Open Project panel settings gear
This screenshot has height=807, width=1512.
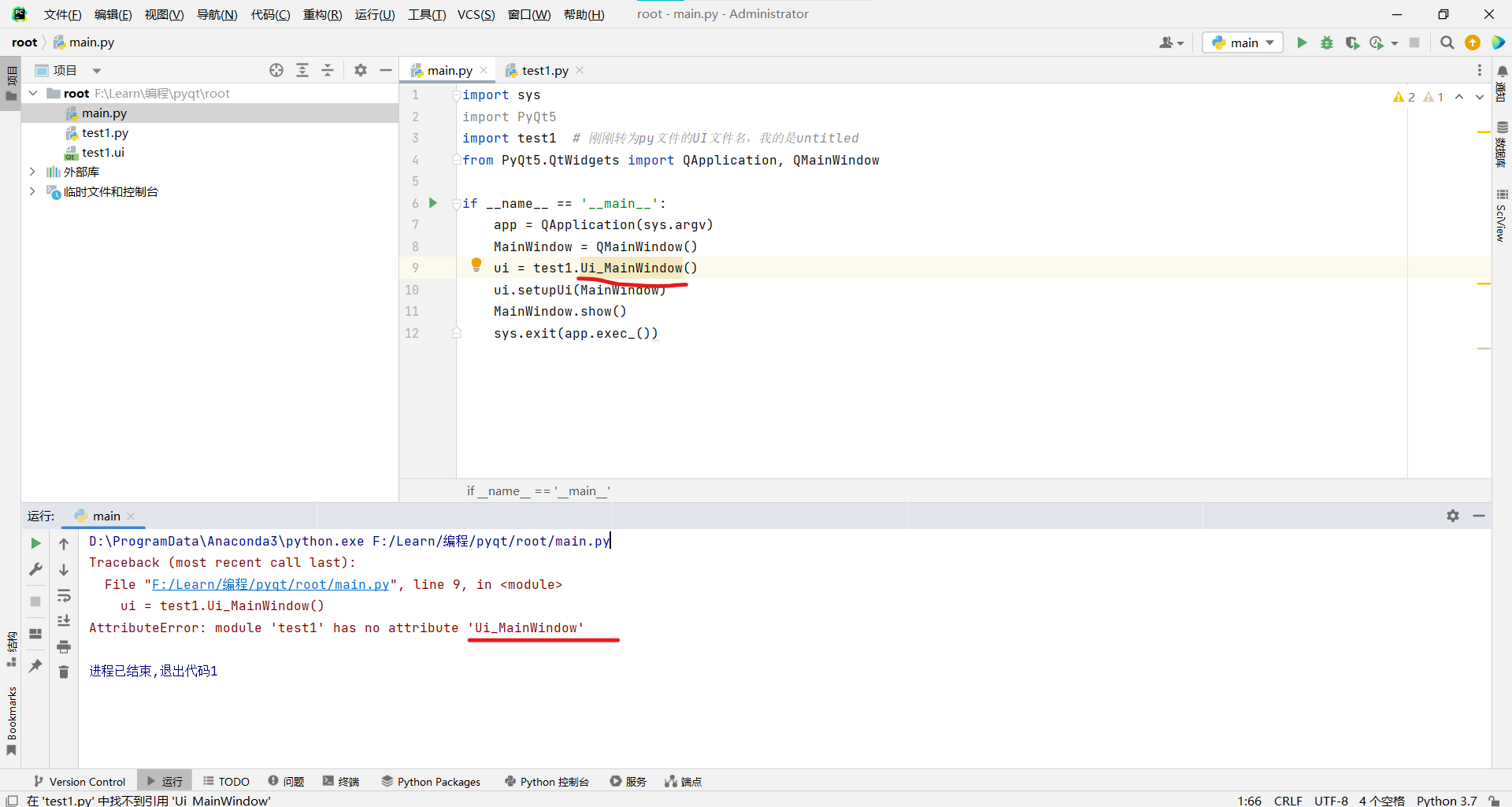[361, 70]
